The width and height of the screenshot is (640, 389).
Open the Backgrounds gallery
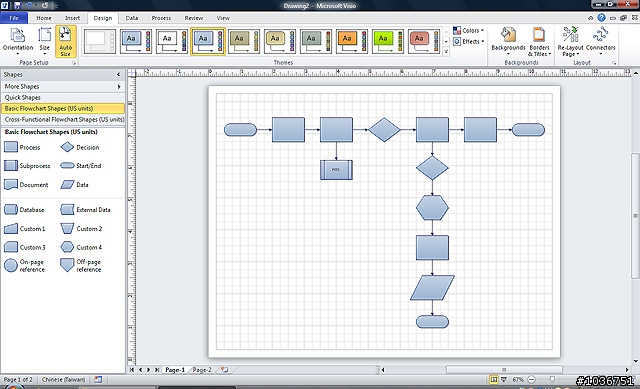(508, 41)
